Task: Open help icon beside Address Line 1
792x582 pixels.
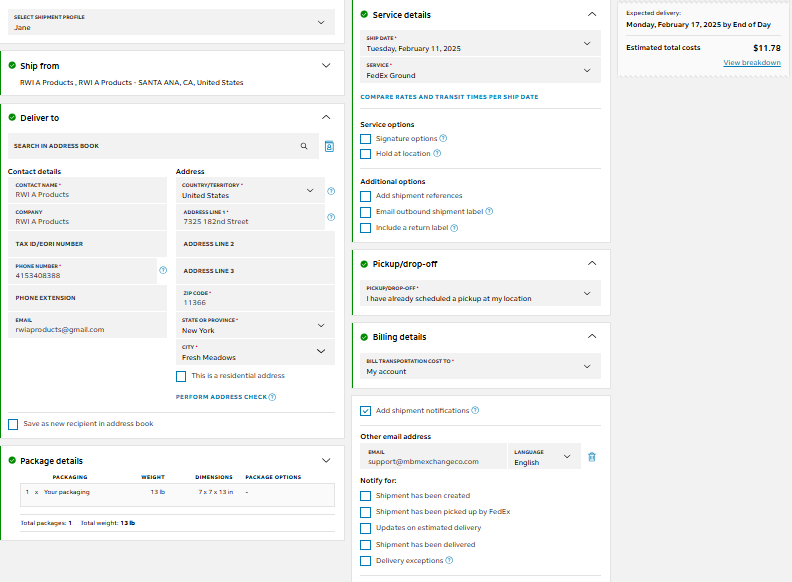Action: [331, 217]
